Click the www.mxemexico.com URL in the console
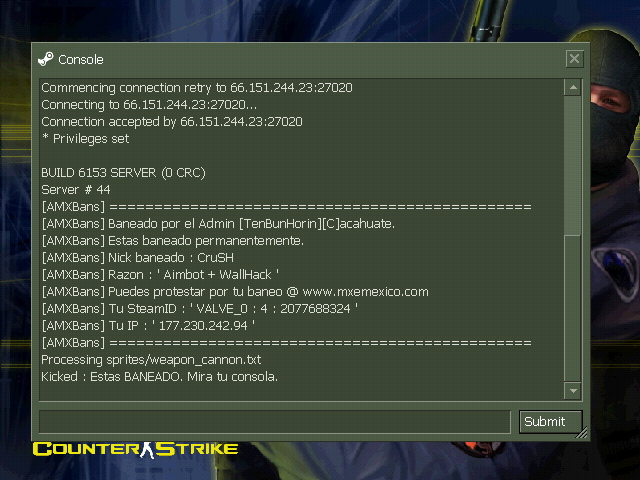 (365, 291)
